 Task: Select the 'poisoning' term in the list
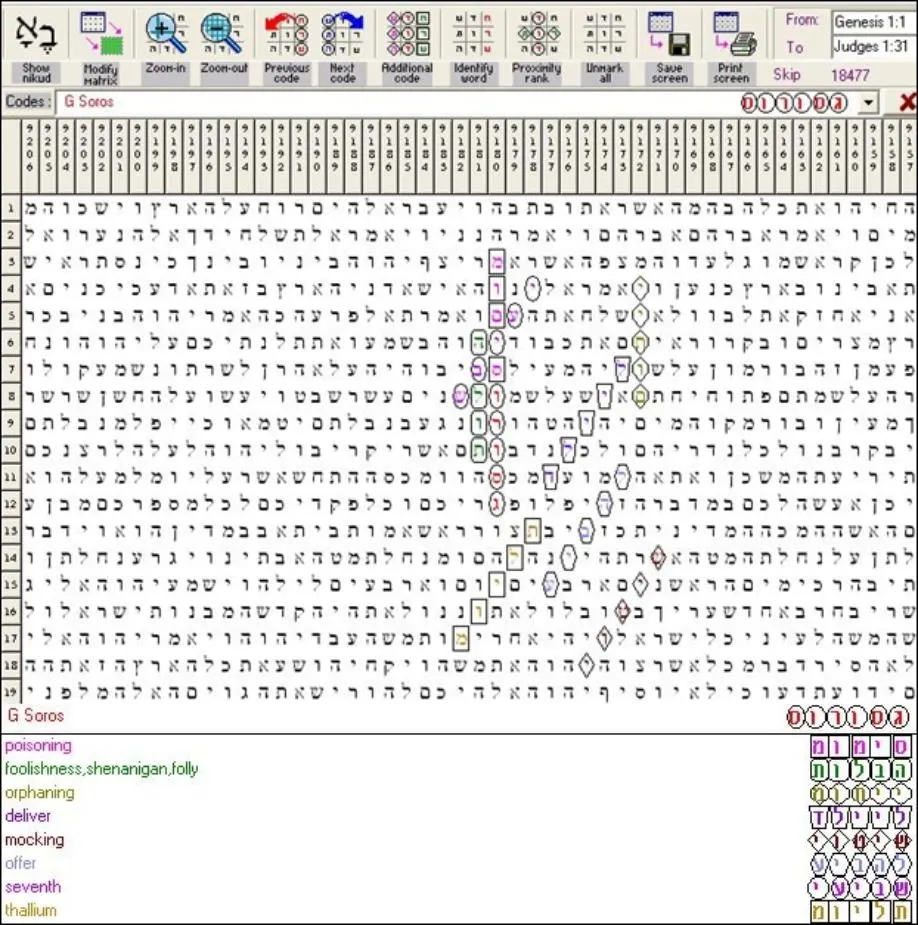38,746
